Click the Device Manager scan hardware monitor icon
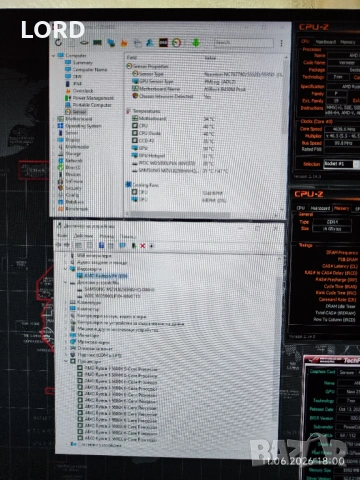Image resolution: width=360 pixels, height=480 pixels. tap(123, 246)
